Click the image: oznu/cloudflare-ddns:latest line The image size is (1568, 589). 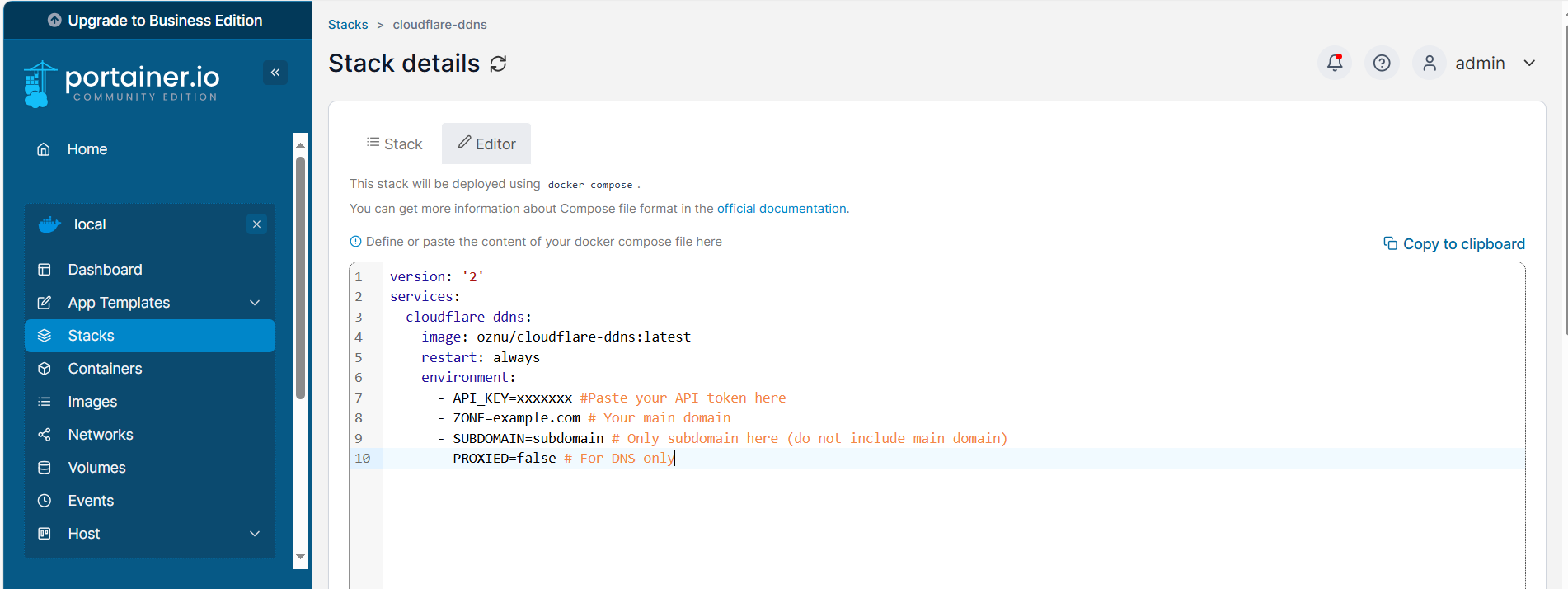click(556, 337)
